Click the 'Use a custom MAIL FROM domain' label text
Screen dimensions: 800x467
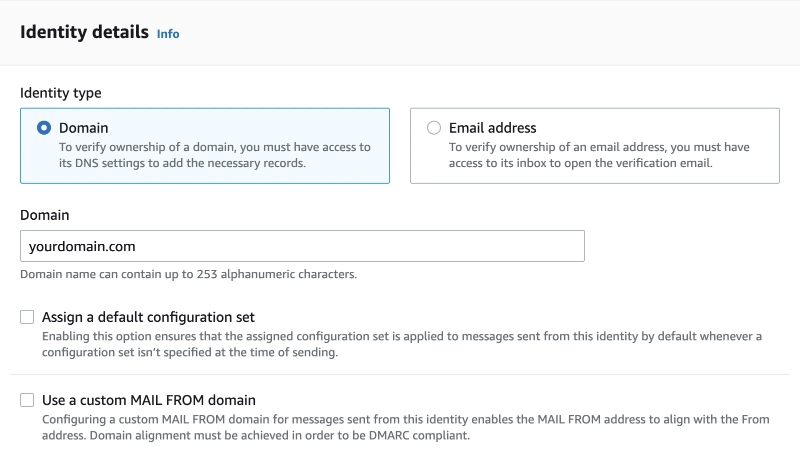[148, 400]
